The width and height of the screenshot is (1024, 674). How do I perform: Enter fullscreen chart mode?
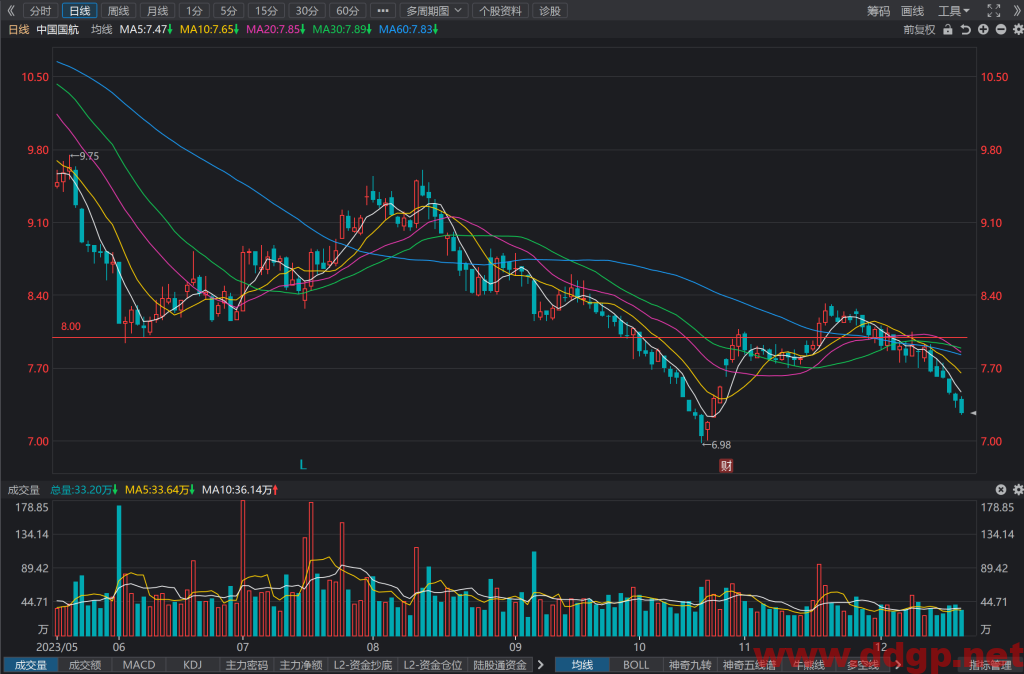(x=993, y=10)
